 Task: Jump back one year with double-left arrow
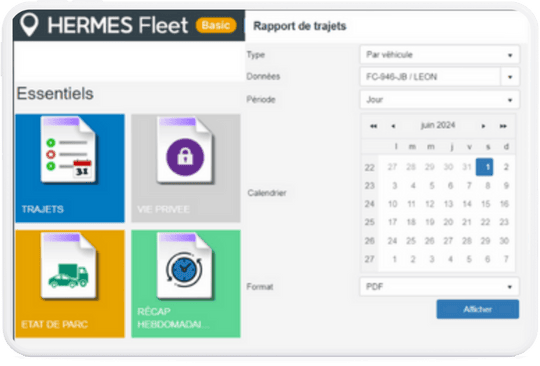click(373, 126)
